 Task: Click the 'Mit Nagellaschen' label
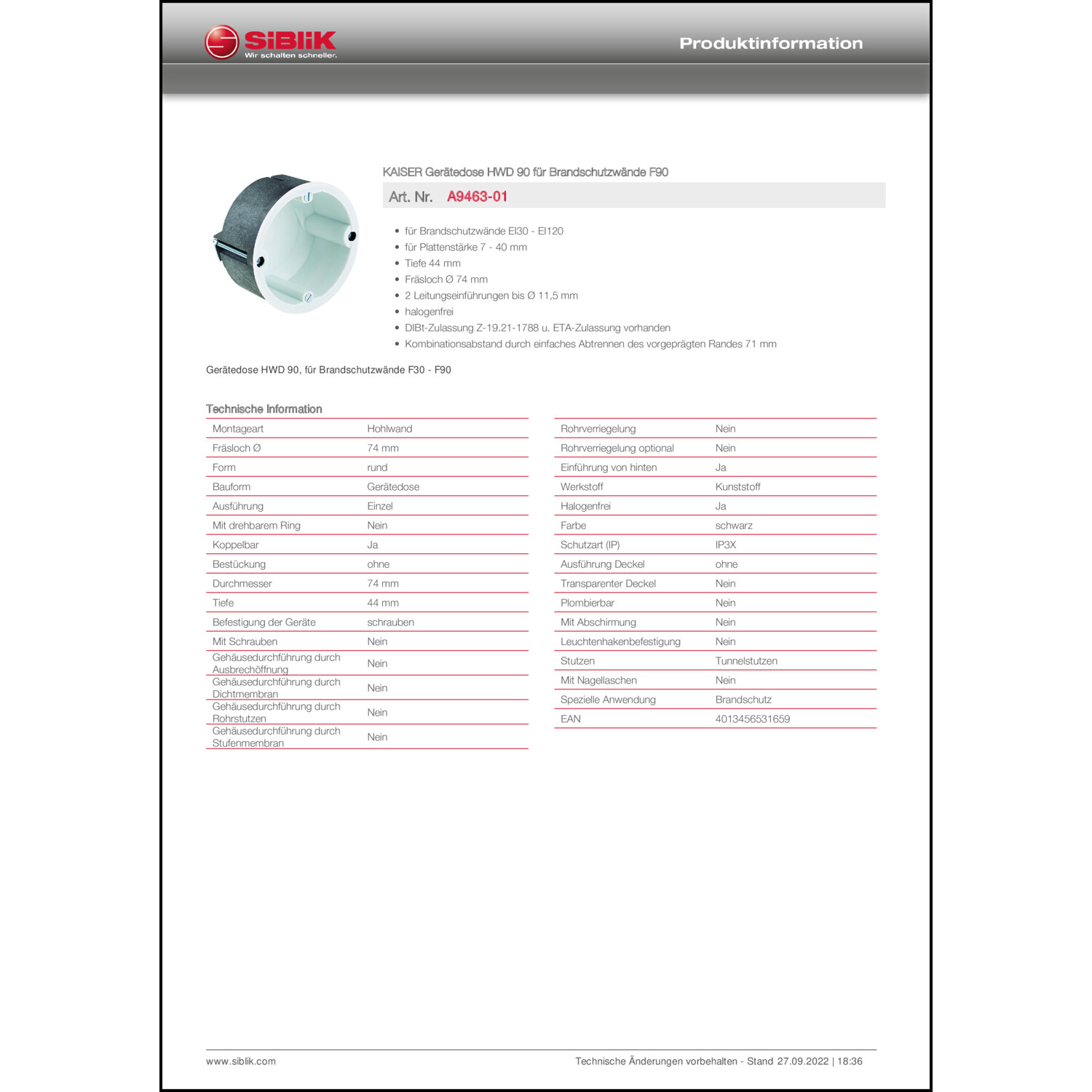tap(599, 681)
